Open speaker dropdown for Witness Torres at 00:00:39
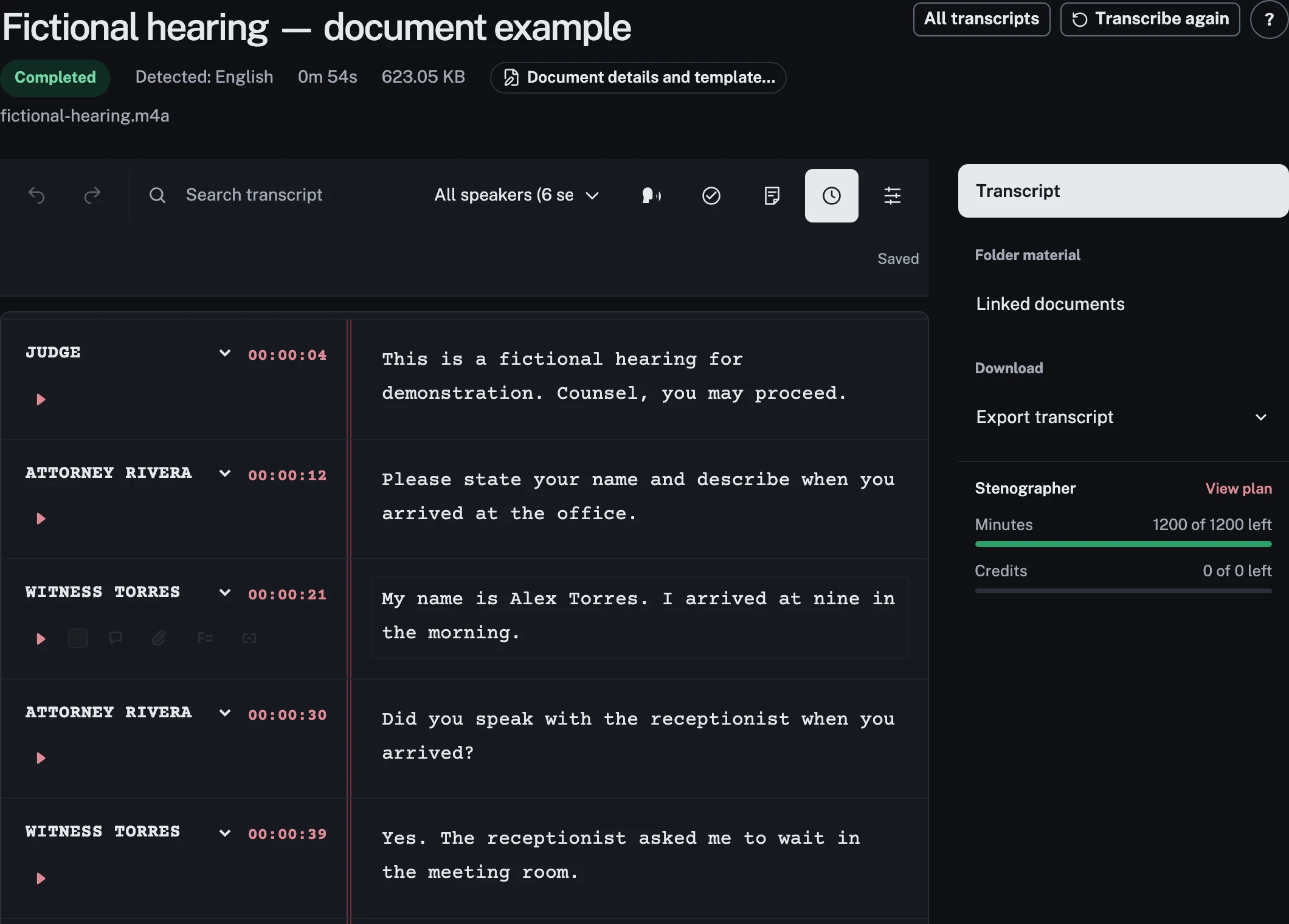Viewport: 1289px width, 924px height. coord(225,833)
